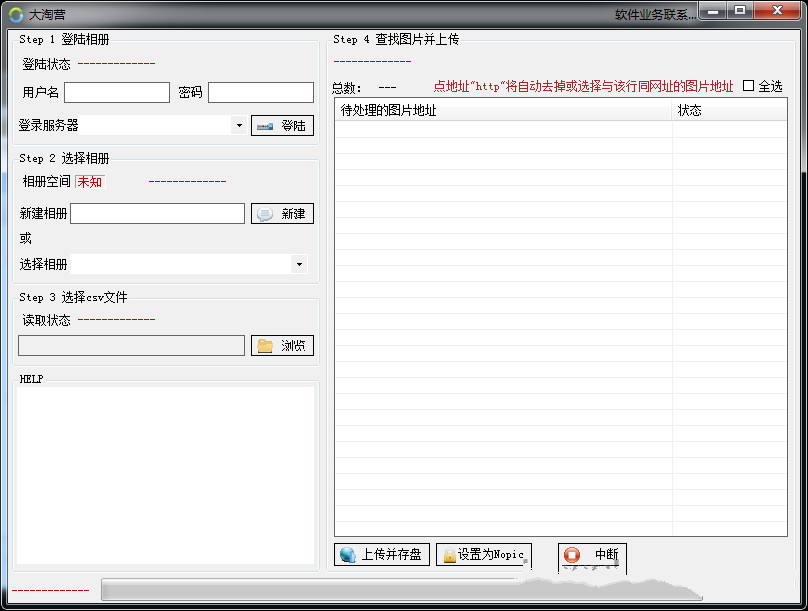Click the 浏览 browse button

(x=282, y=346)
